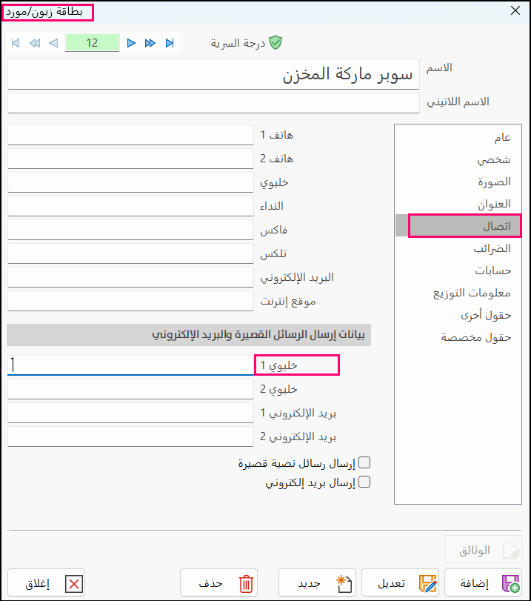Click the green security level shield icon
This screenshot has height=601, width=531.
275,43
